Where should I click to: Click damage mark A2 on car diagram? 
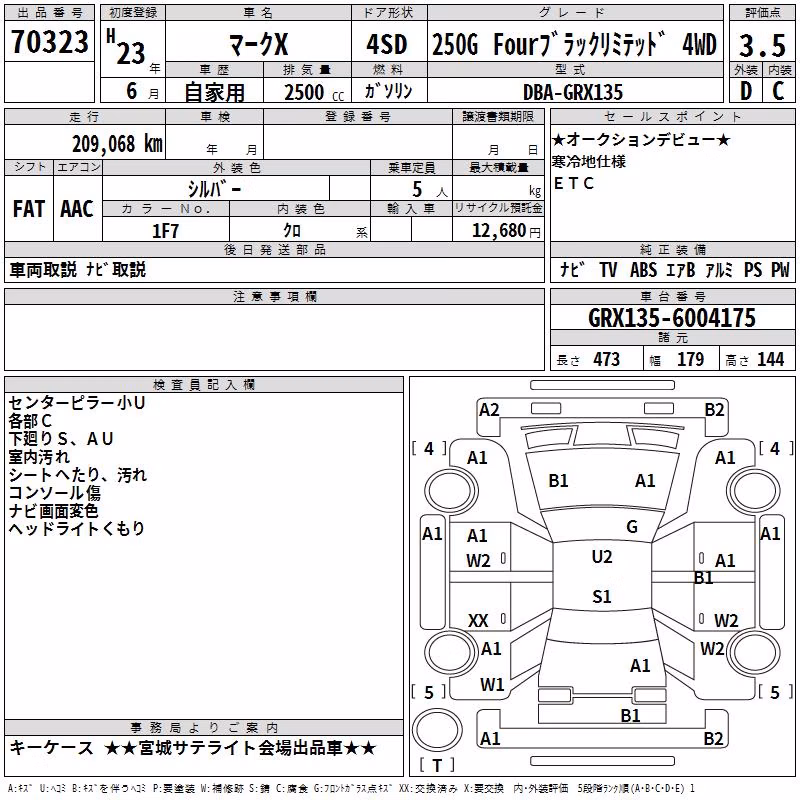pos(489,410)
